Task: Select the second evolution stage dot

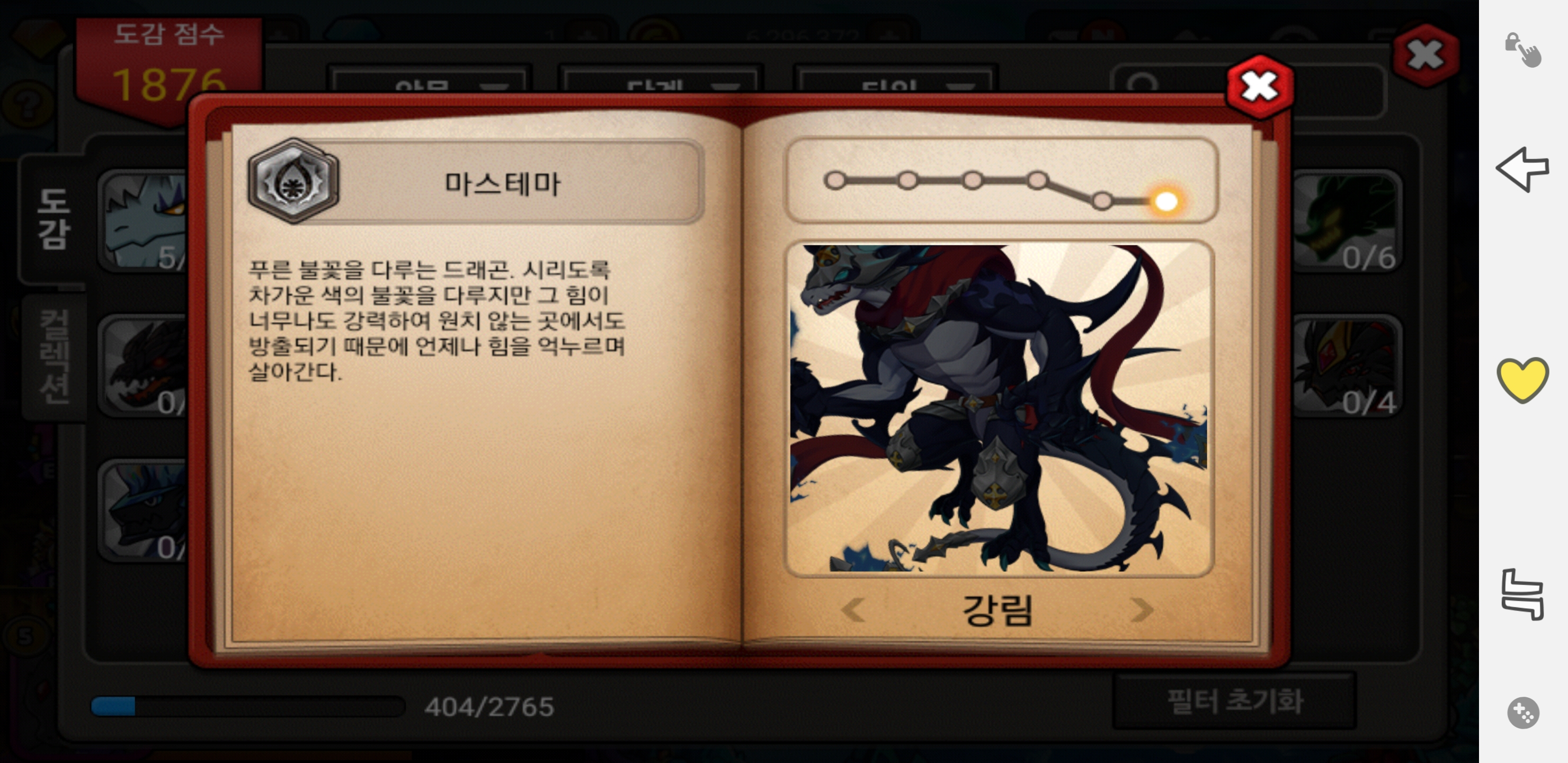Action: click(907, 180)
